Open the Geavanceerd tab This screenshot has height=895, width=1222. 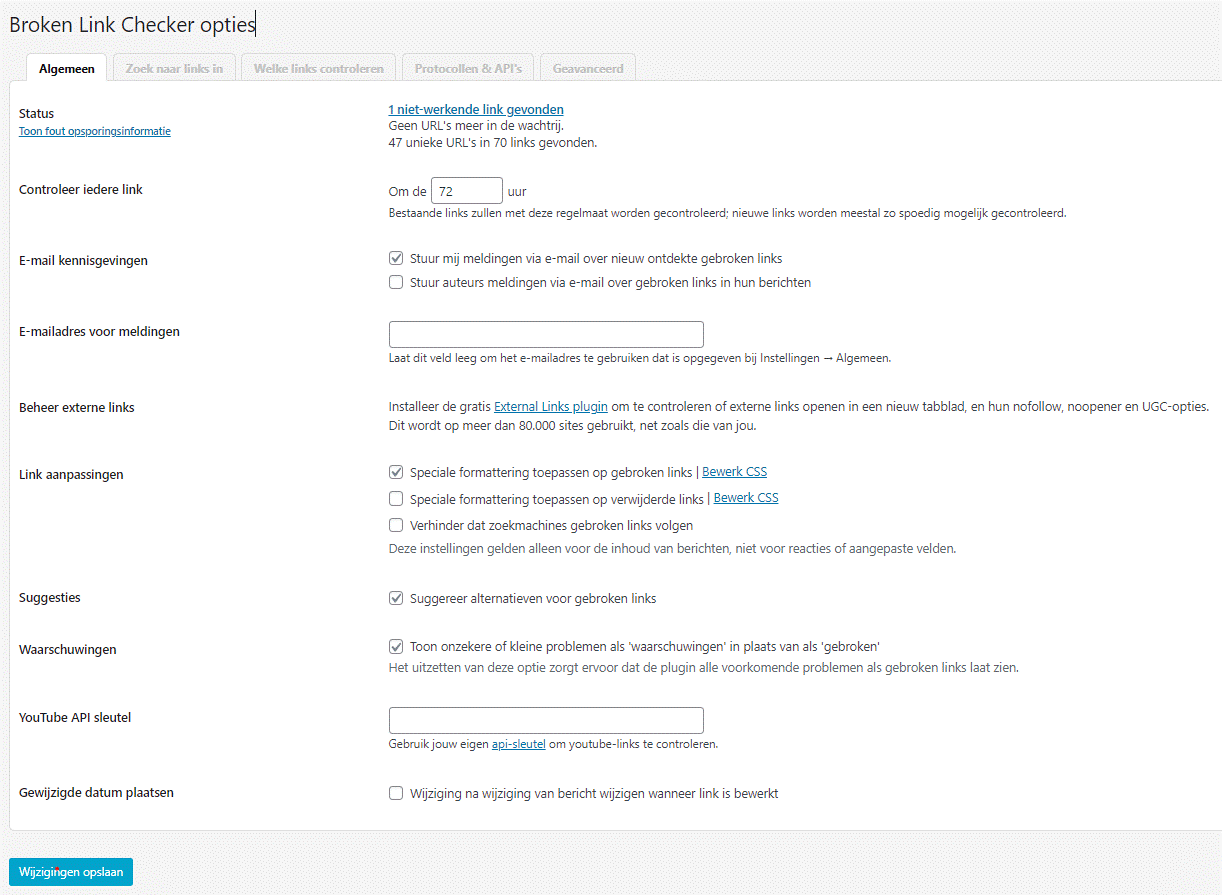click(588, 69)
